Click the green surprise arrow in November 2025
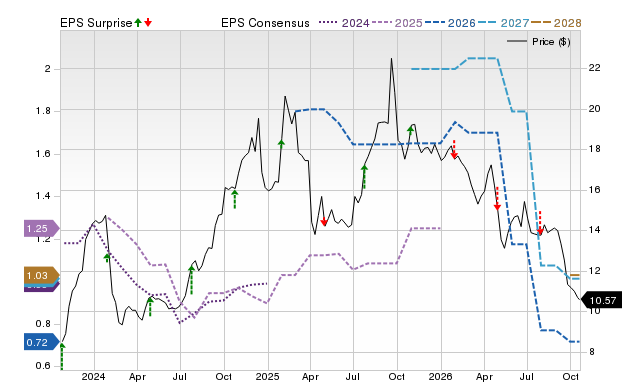 (x=411, y=130)
